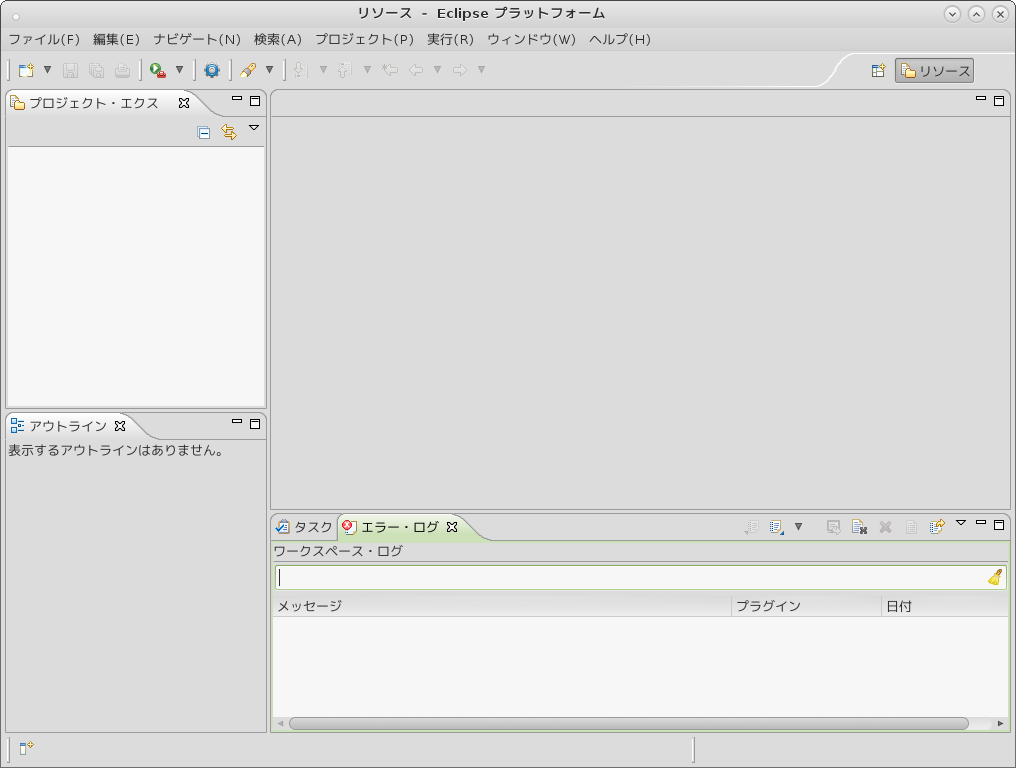Maximize the Project Explorer panel

click(x=255, y=100)
